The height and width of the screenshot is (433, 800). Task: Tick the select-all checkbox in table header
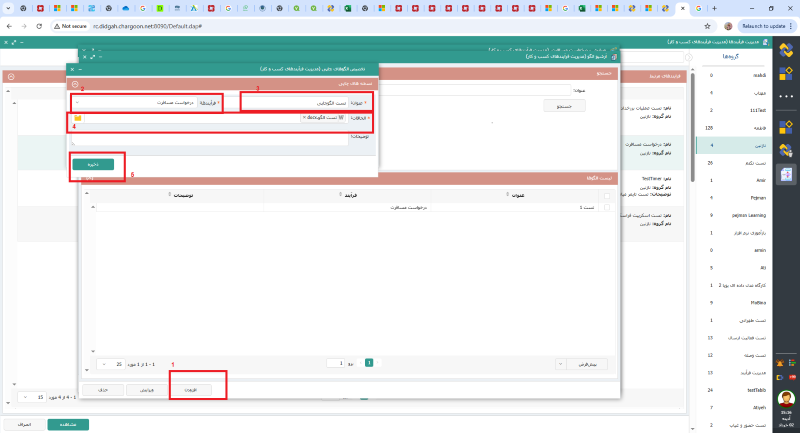pos(606,196)
